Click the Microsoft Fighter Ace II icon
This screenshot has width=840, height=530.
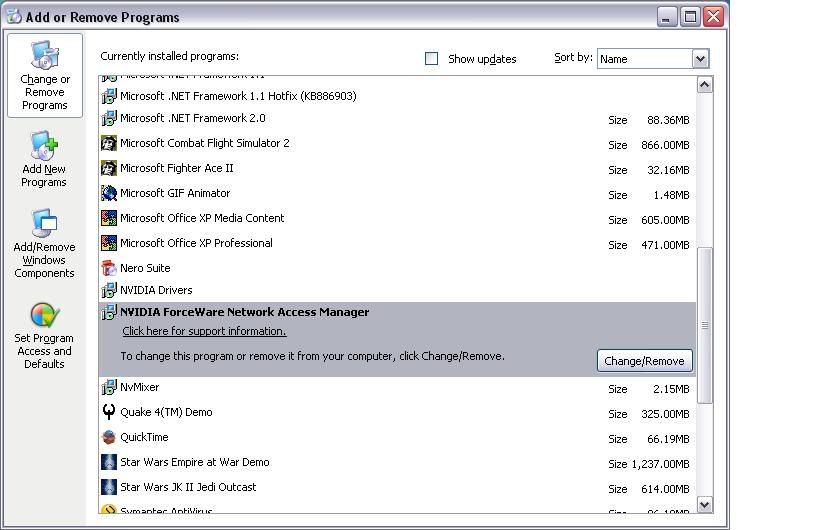(x=109, y=168)
